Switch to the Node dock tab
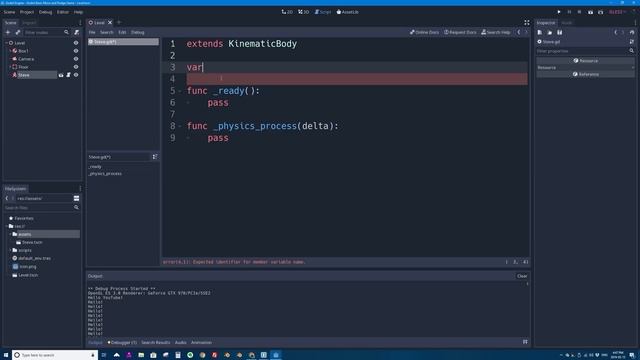Screen dimensions: 640x360 (x=567, y=22)
